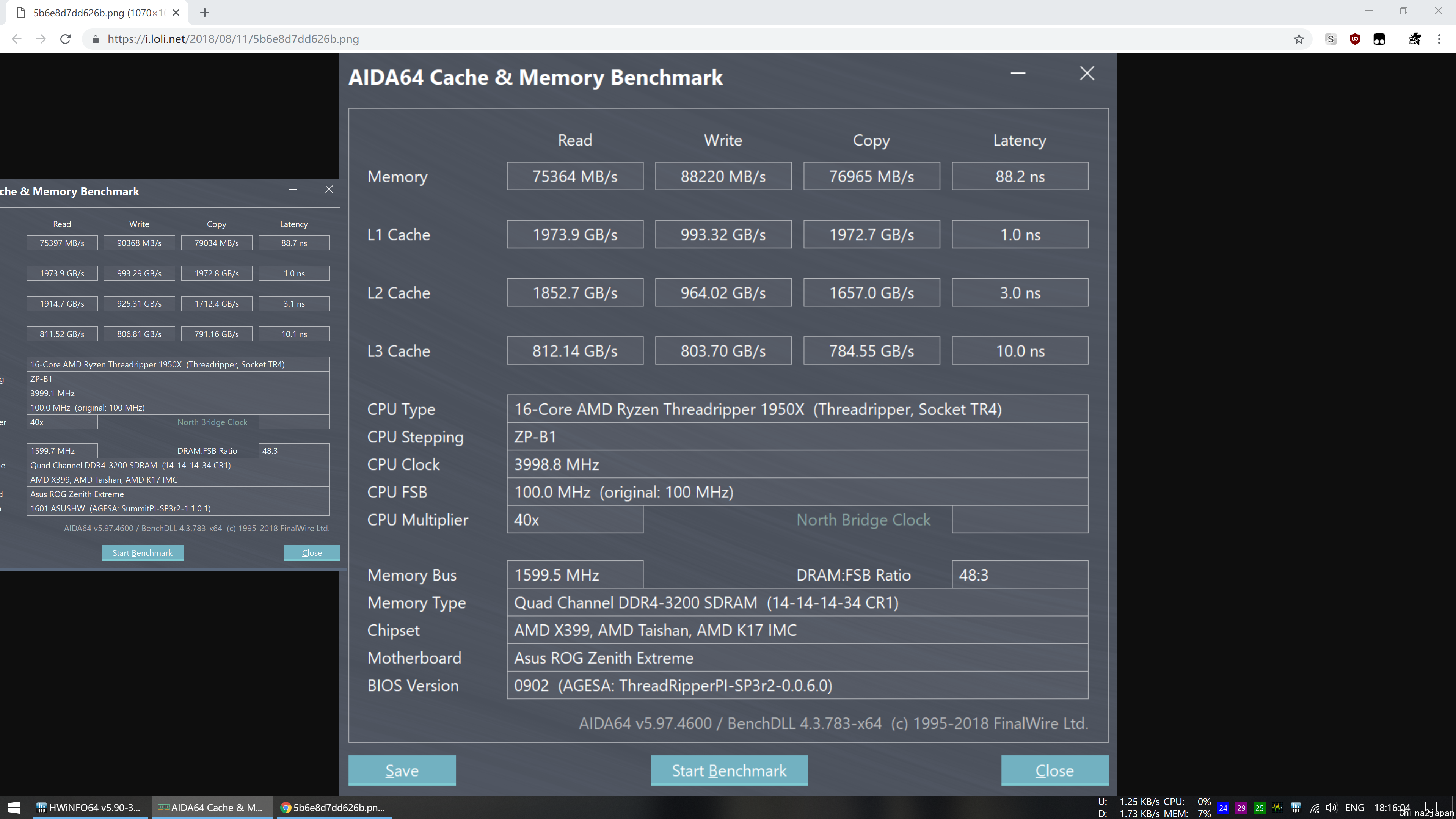Click Close button in the small AIDA64 window
This screenshot has width=1456, height=819.
pyautogui.click(x=312, y=553)
